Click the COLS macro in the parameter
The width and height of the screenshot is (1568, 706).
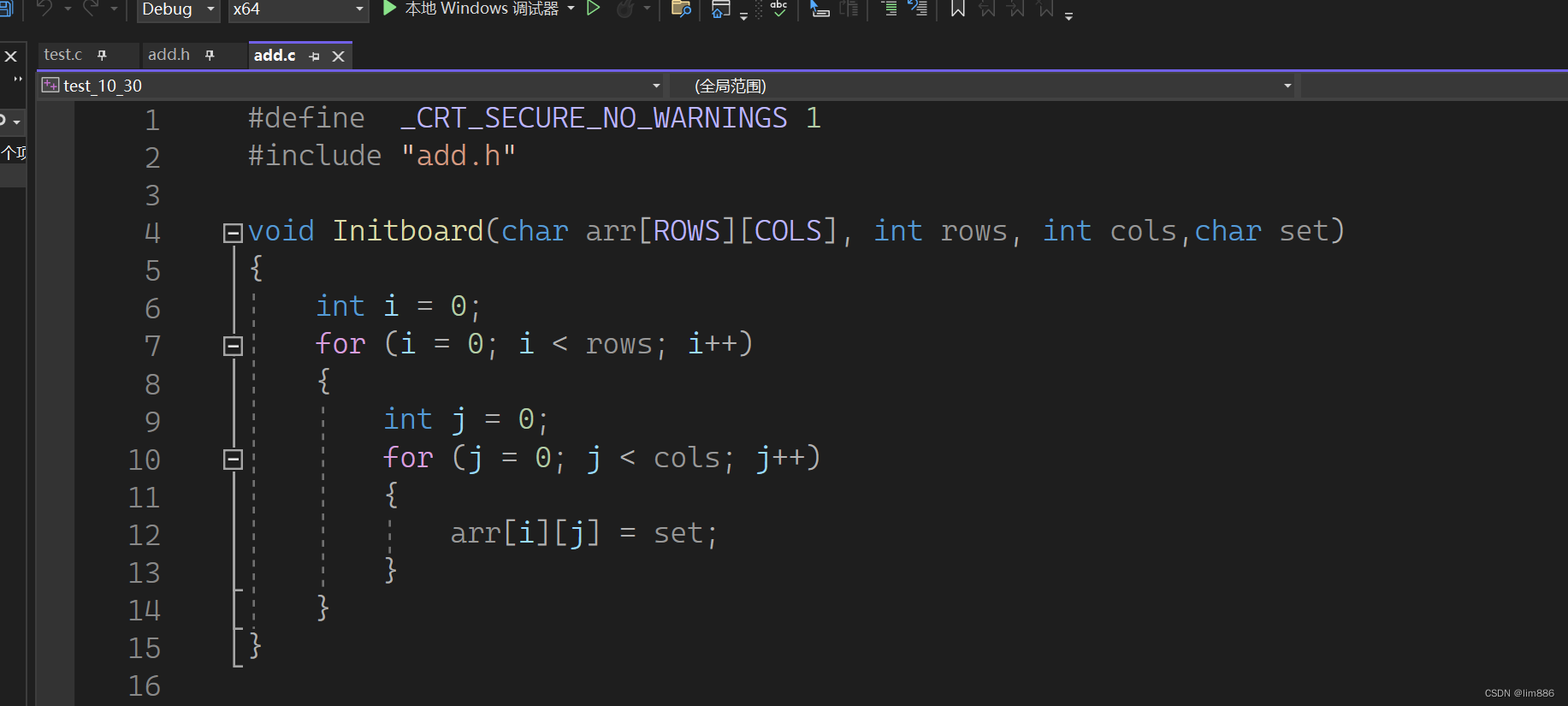(788, 231)
